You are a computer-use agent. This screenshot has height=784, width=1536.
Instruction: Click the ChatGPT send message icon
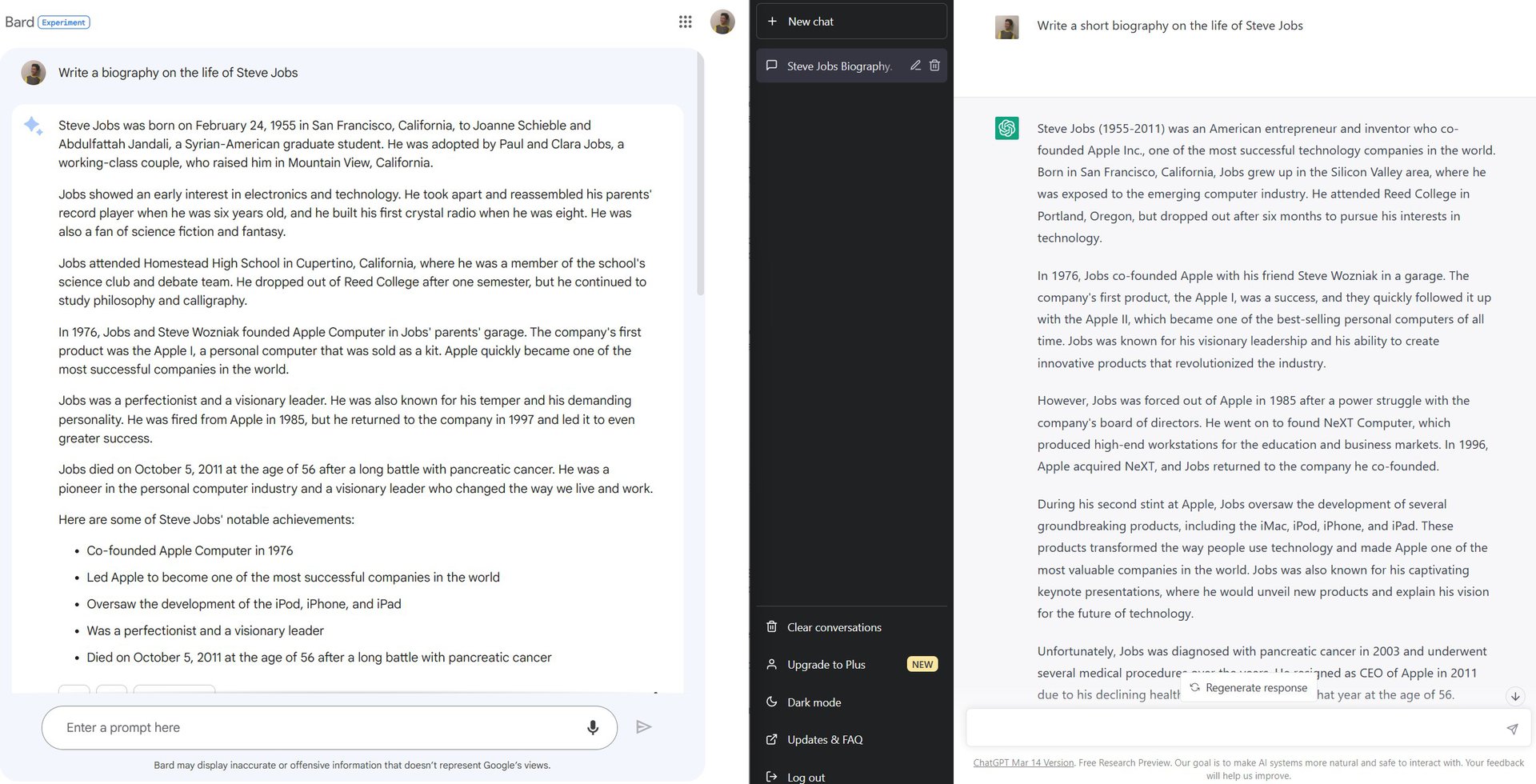click(1511, 728)
